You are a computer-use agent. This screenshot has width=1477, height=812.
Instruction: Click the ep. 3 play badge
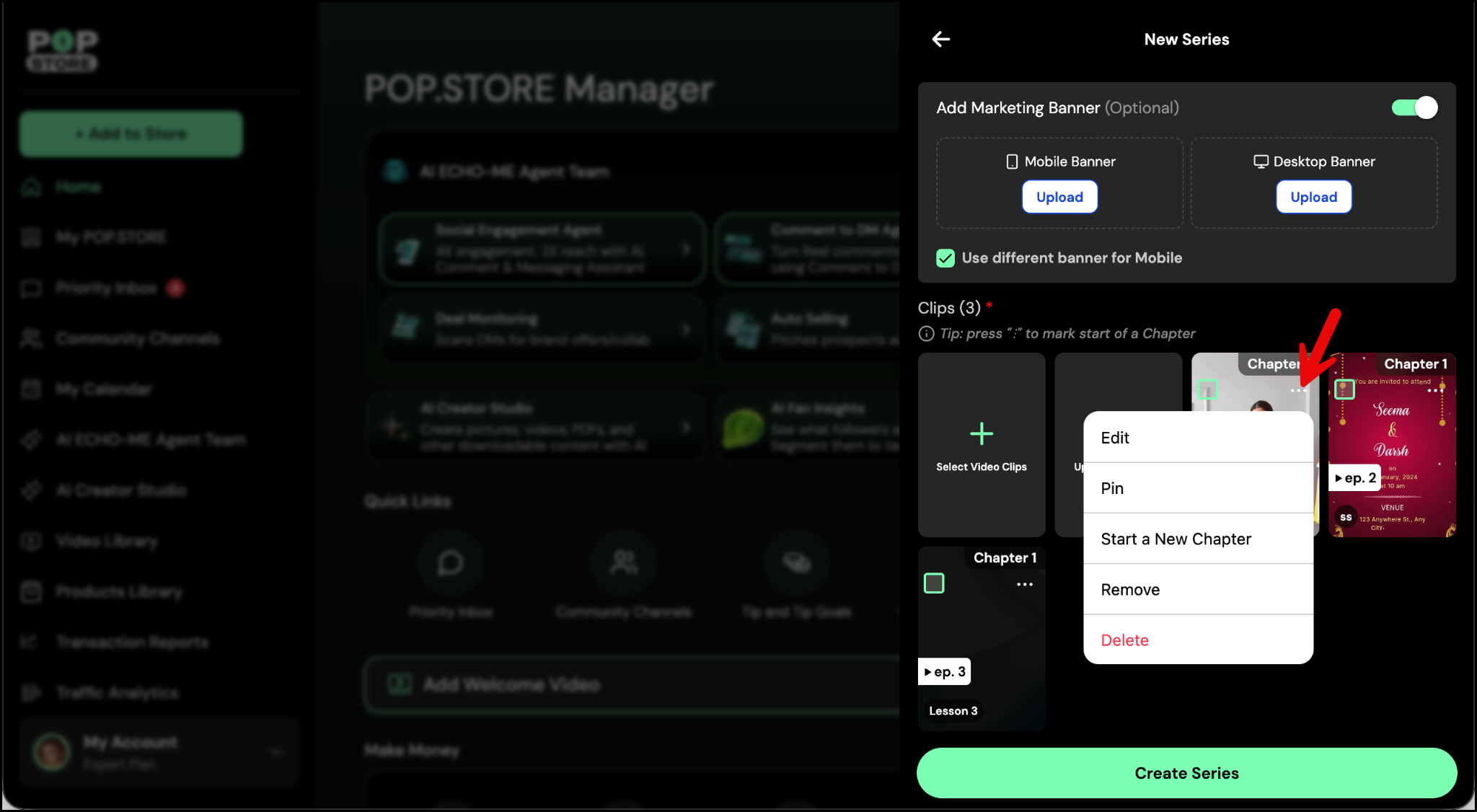click(944, 671)
